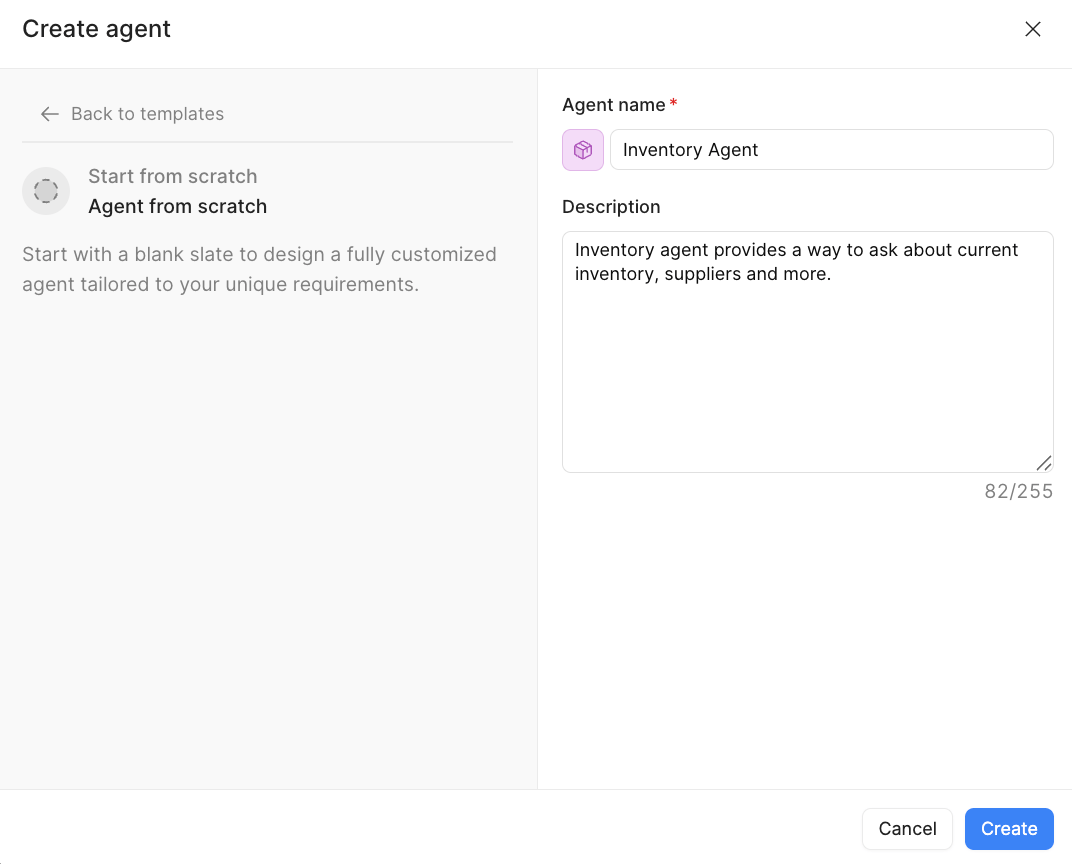Click the dashed circle scratch template icon

pyautogui.click(x=46, y=191)
